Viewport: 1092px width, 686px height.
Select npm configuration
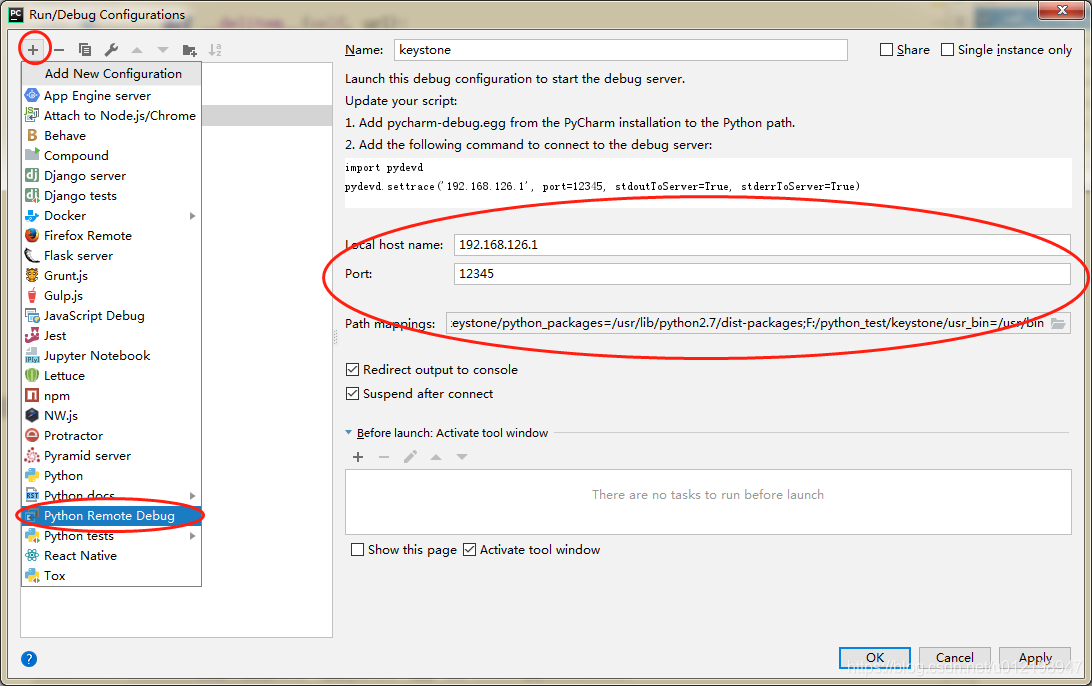111,396
